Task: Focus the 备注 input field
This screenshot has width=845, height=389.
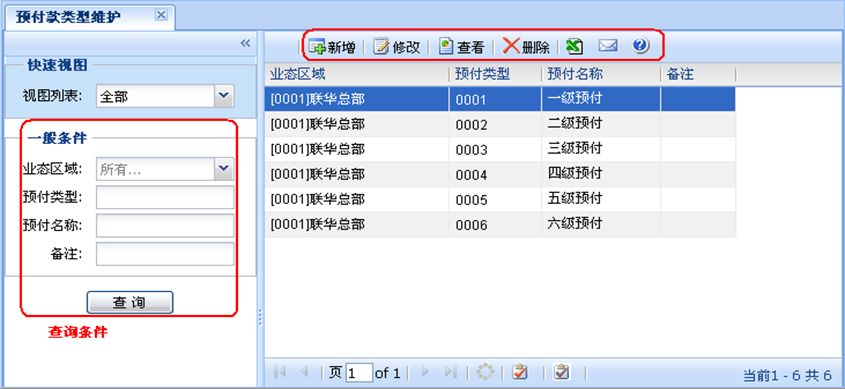Action: (165, 254)
